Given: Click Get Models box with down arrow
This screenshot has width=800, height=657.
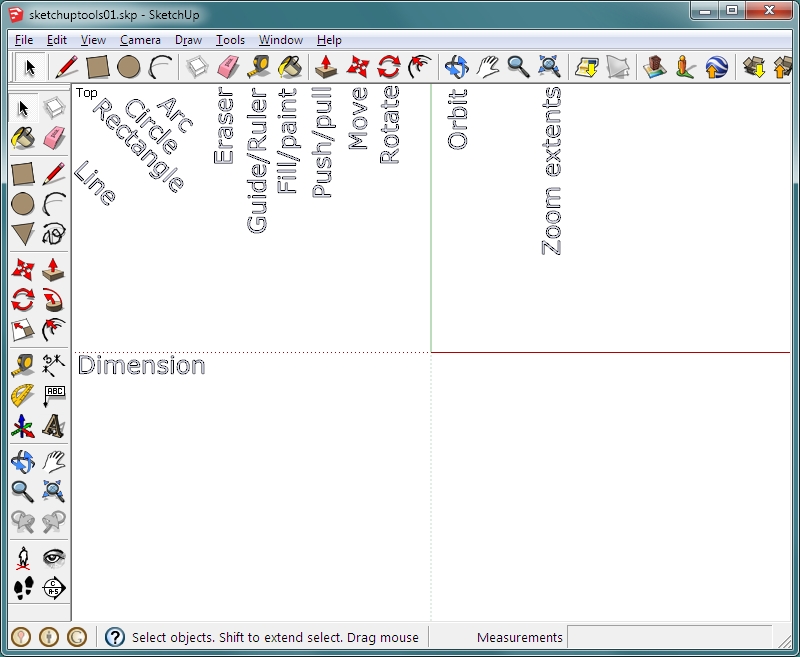Looking at the screenshot, I should coord(754,67).
